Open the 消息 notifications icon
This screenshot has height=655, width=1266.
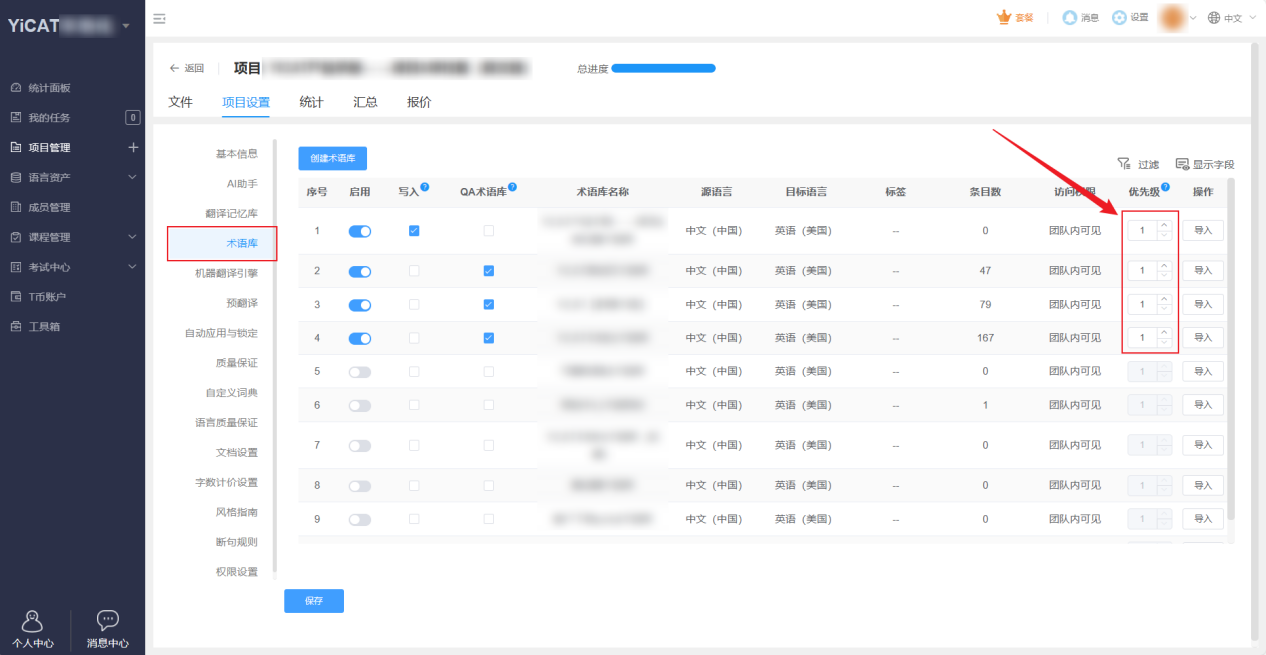tap(1081, 17)
